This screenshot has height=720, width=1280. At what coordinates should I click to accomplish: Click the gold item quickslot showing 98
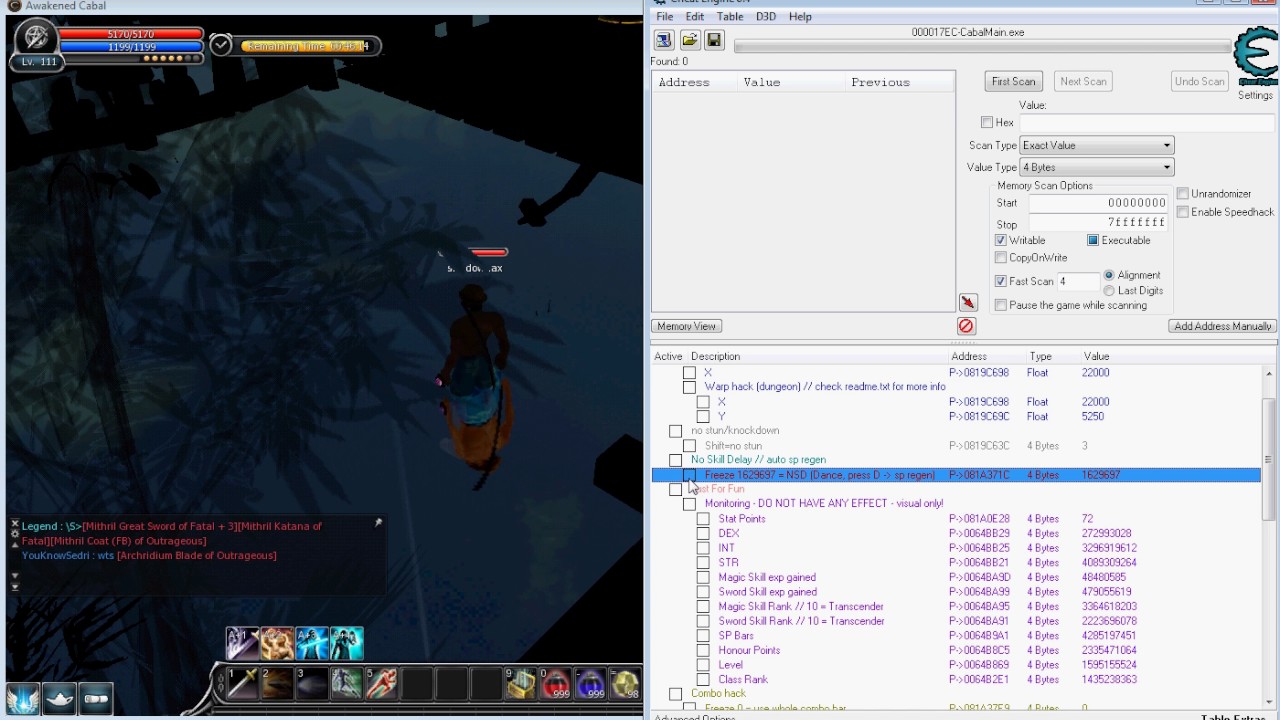[625, 683]
